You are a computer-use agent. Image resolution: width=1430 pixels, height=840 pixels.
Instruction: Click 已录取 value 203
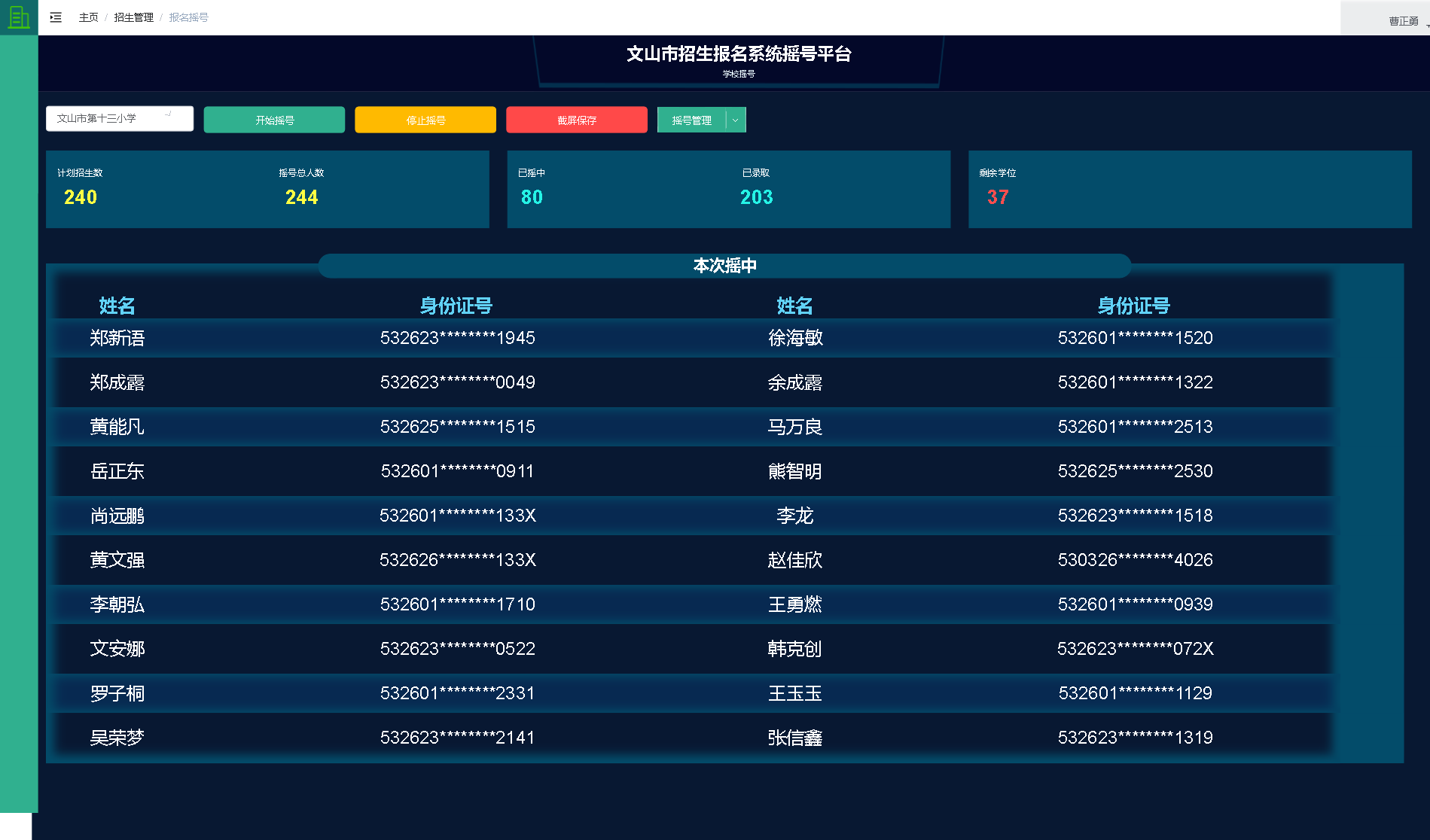[756, 197]
